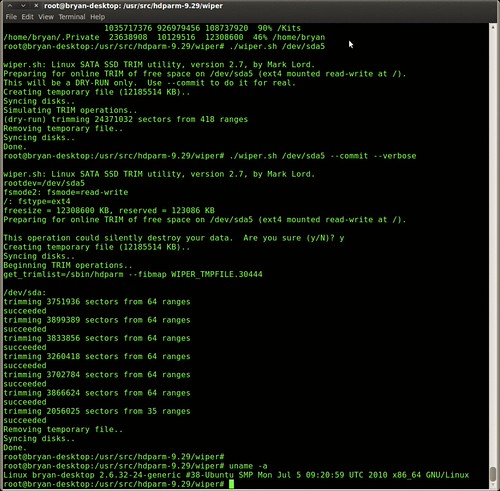
Task: Click the '/home/bryan/.Private' filesystem line
Action: (164, 37)
